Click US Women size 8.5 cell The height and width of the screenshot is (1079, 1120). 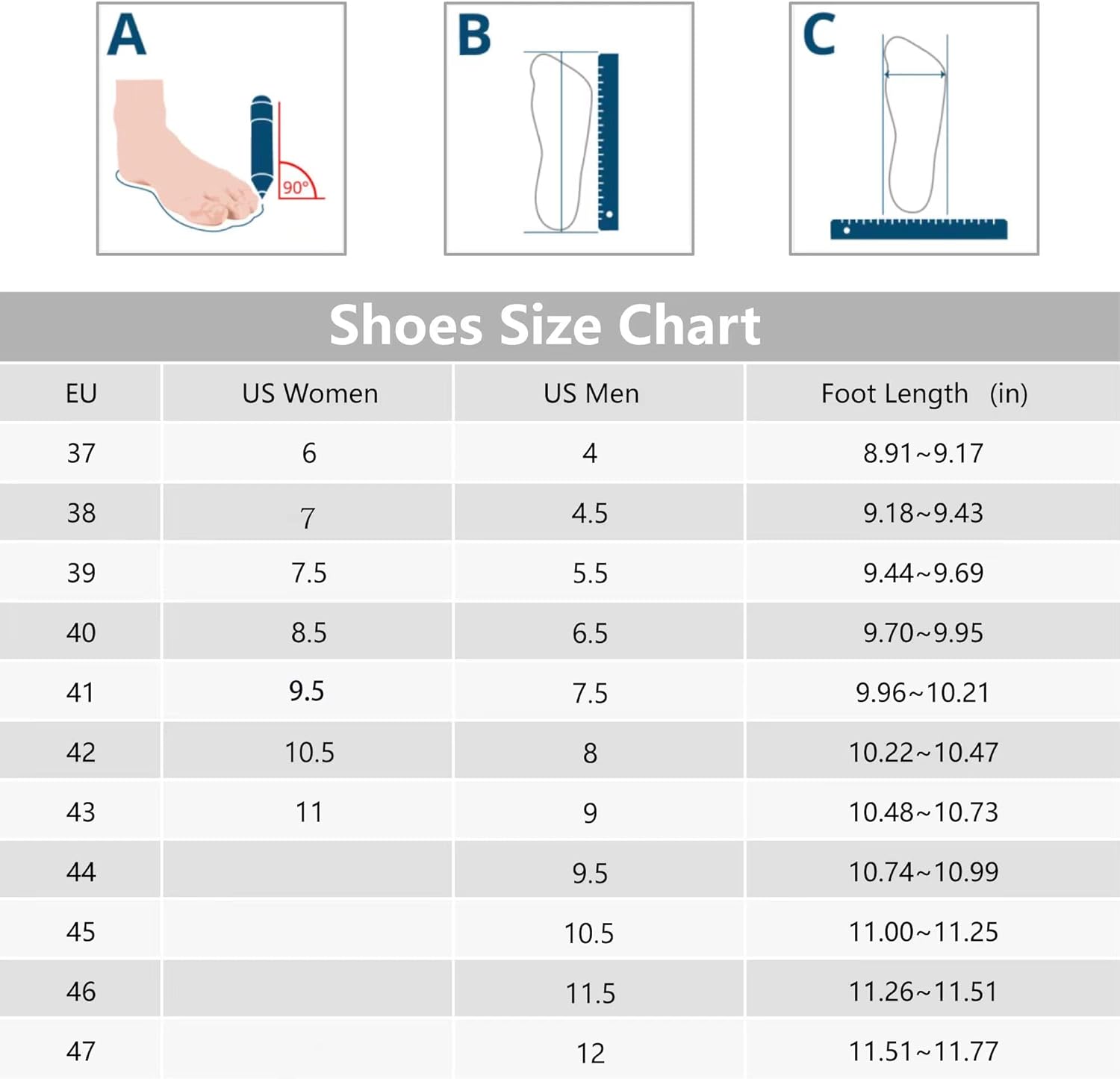click(x=309, y=632)
